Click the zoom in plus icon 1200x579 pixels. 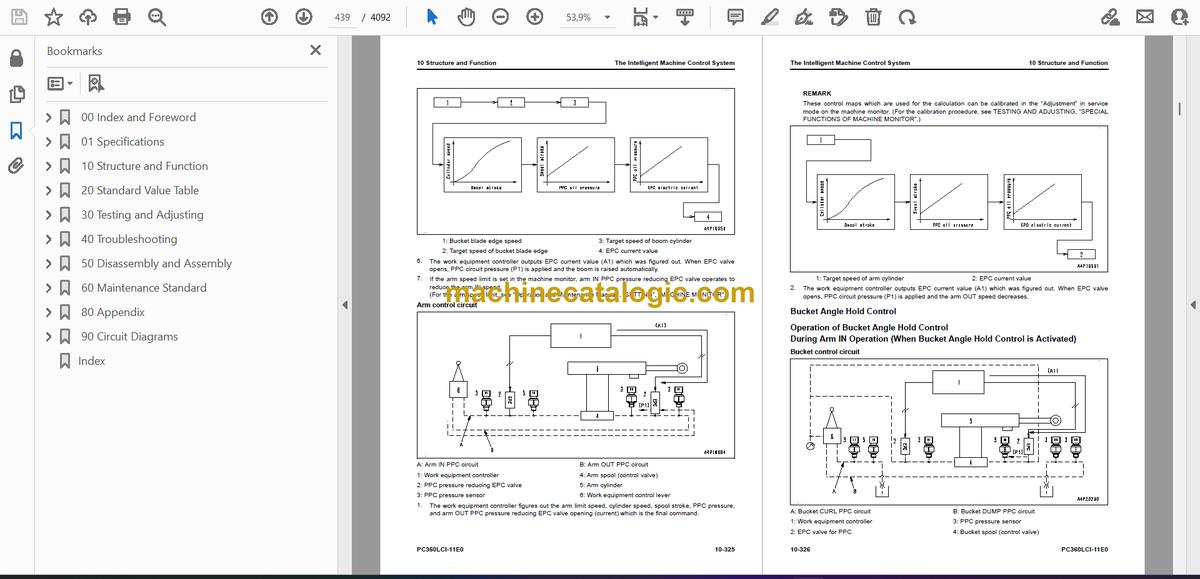click(535, 17)
